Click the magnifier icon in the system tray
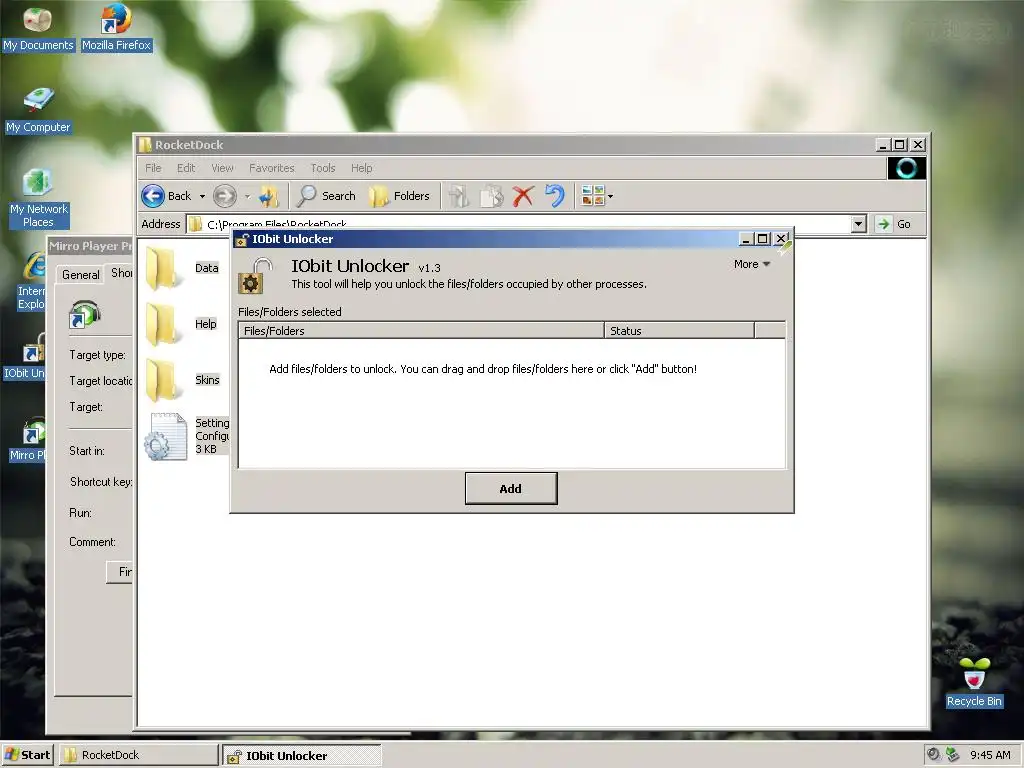Image resolution: width=1024 pixels, height=768 pixels. [934, 754]
